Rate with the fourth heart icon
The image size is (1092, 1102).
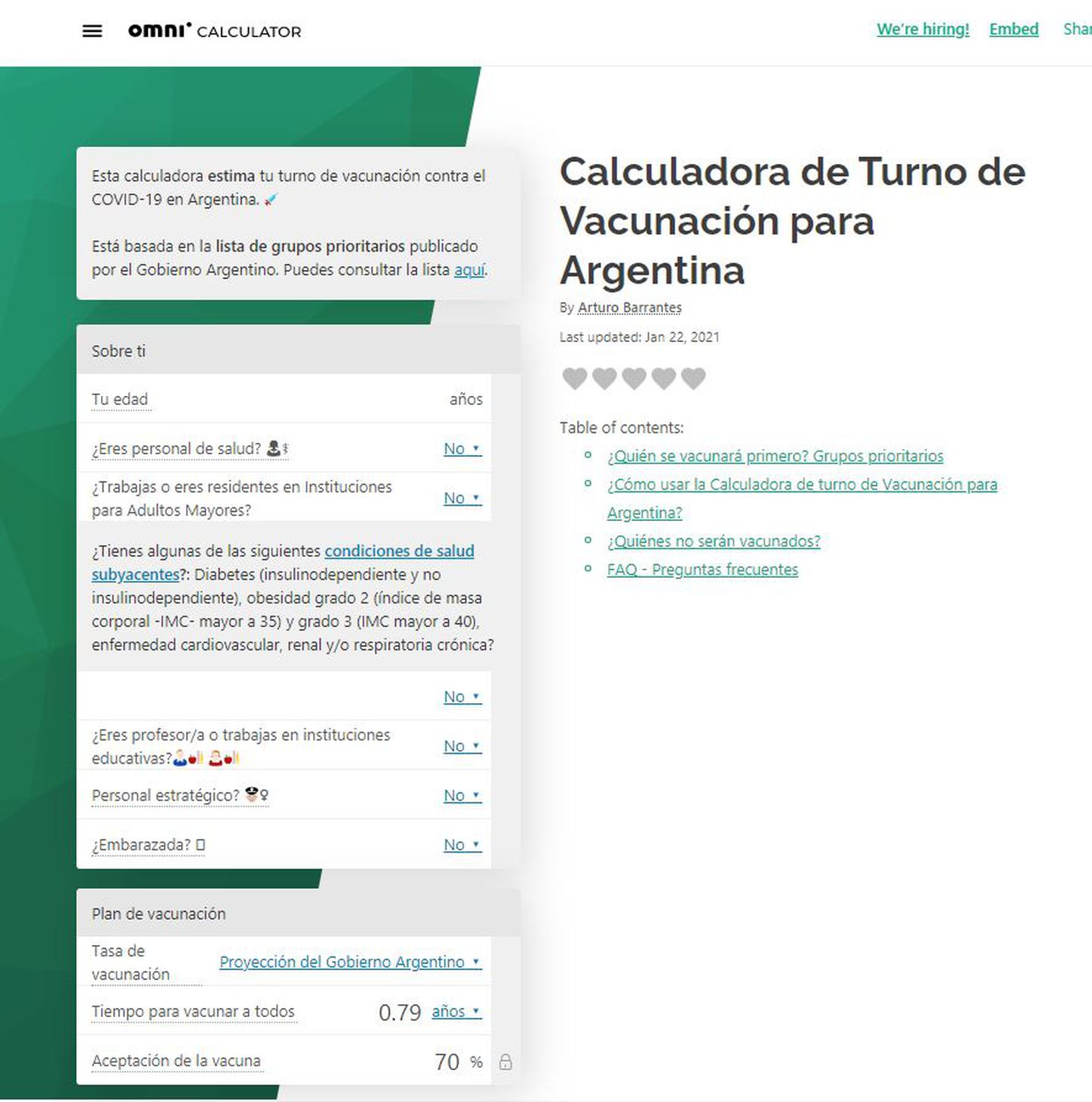pos(664,378)
